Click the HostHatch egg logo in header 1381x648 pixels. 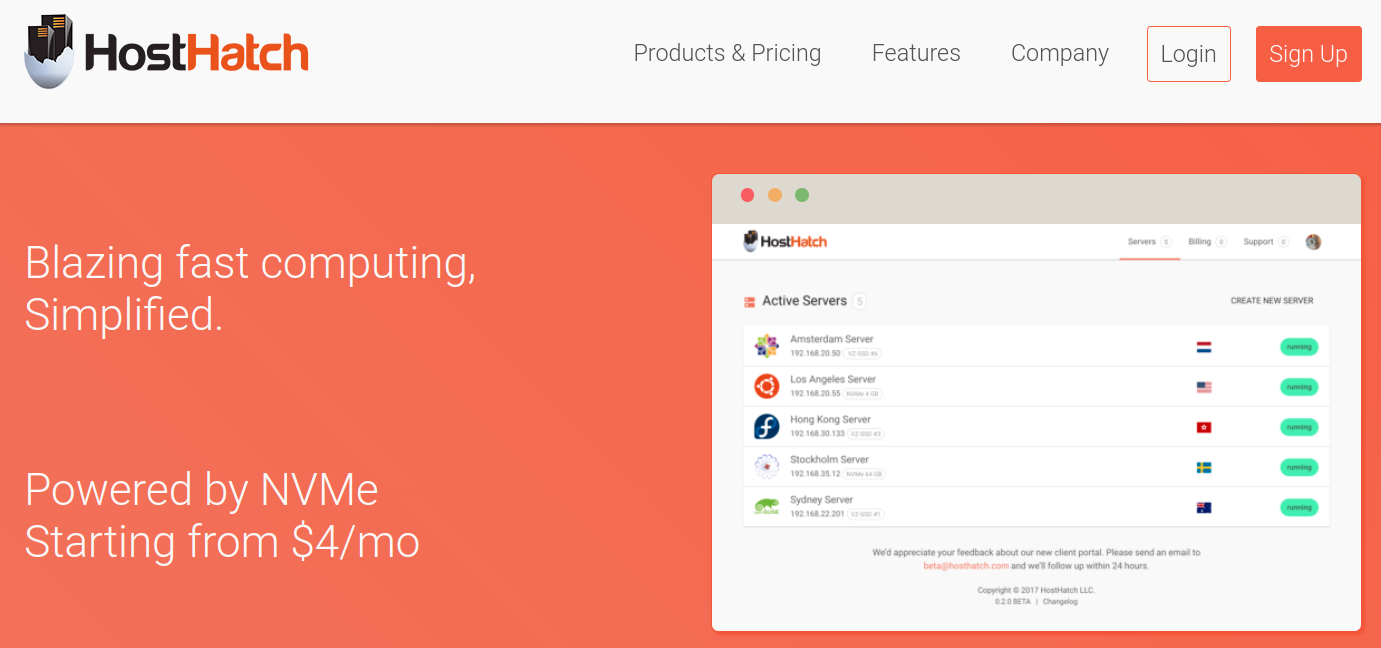pyautogui.click(x=166, y=52)
